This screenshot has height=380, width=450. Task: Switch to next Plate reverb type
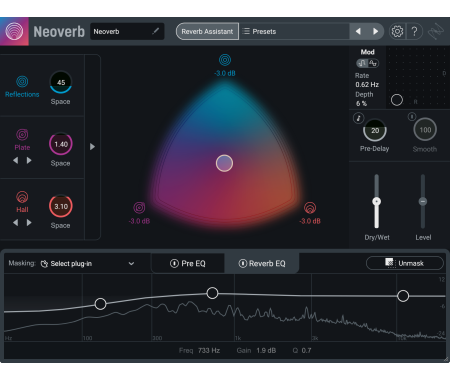(x=29, y=160)
